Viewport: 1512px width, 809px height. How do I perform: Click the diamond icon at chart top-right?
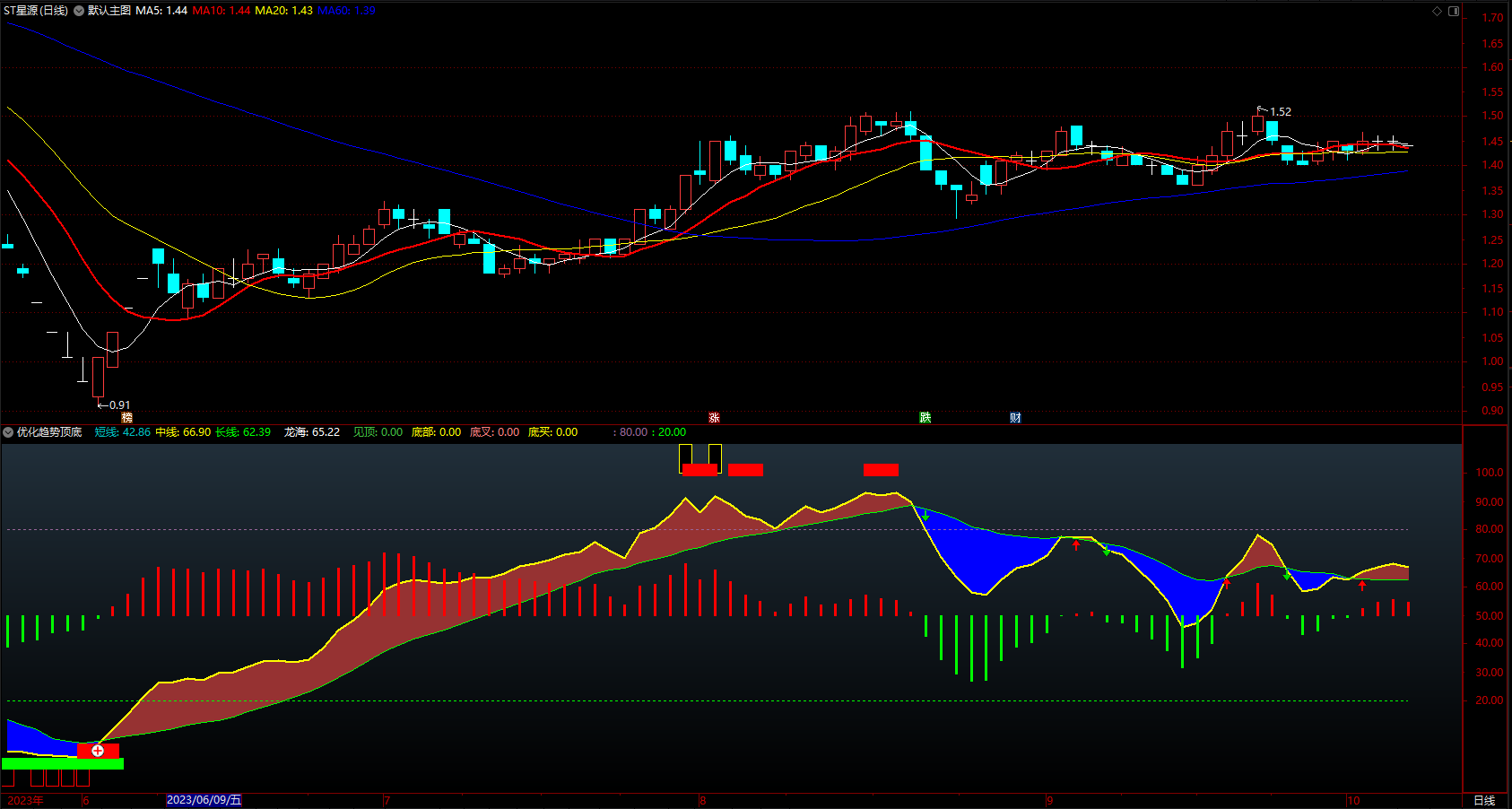[x=1437, y=11]
